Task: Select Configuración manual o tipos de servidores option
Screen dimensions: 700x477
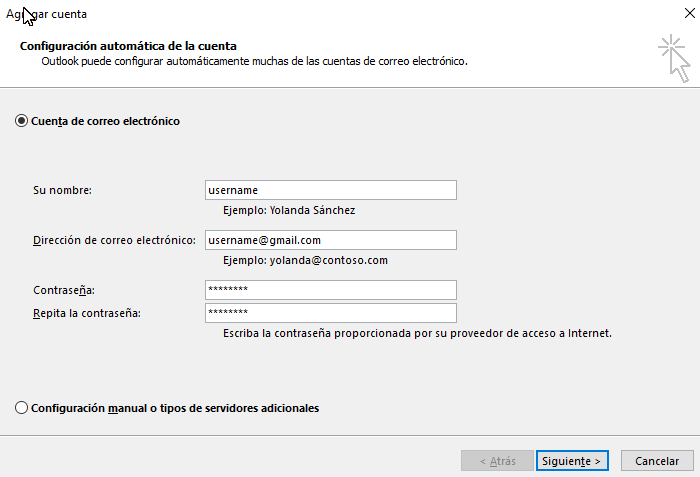Action: point(21,408)
